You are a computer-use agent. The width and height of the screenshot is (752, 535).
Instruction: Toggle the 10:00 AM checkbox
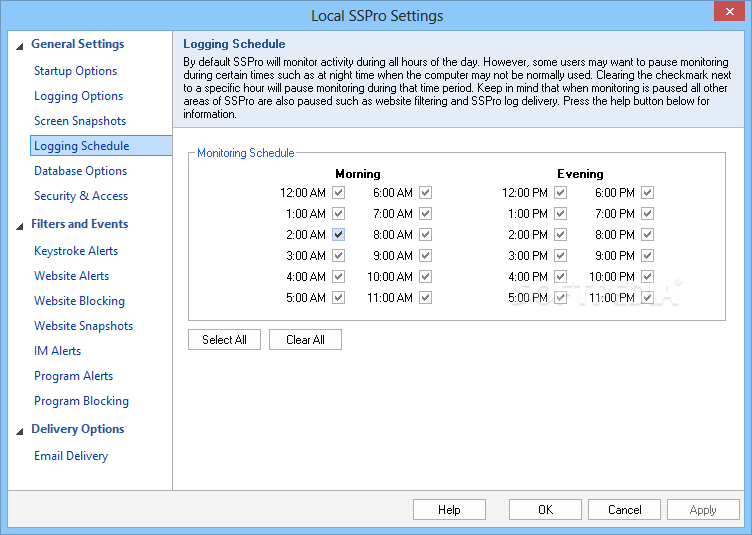(x=425, y=277)
